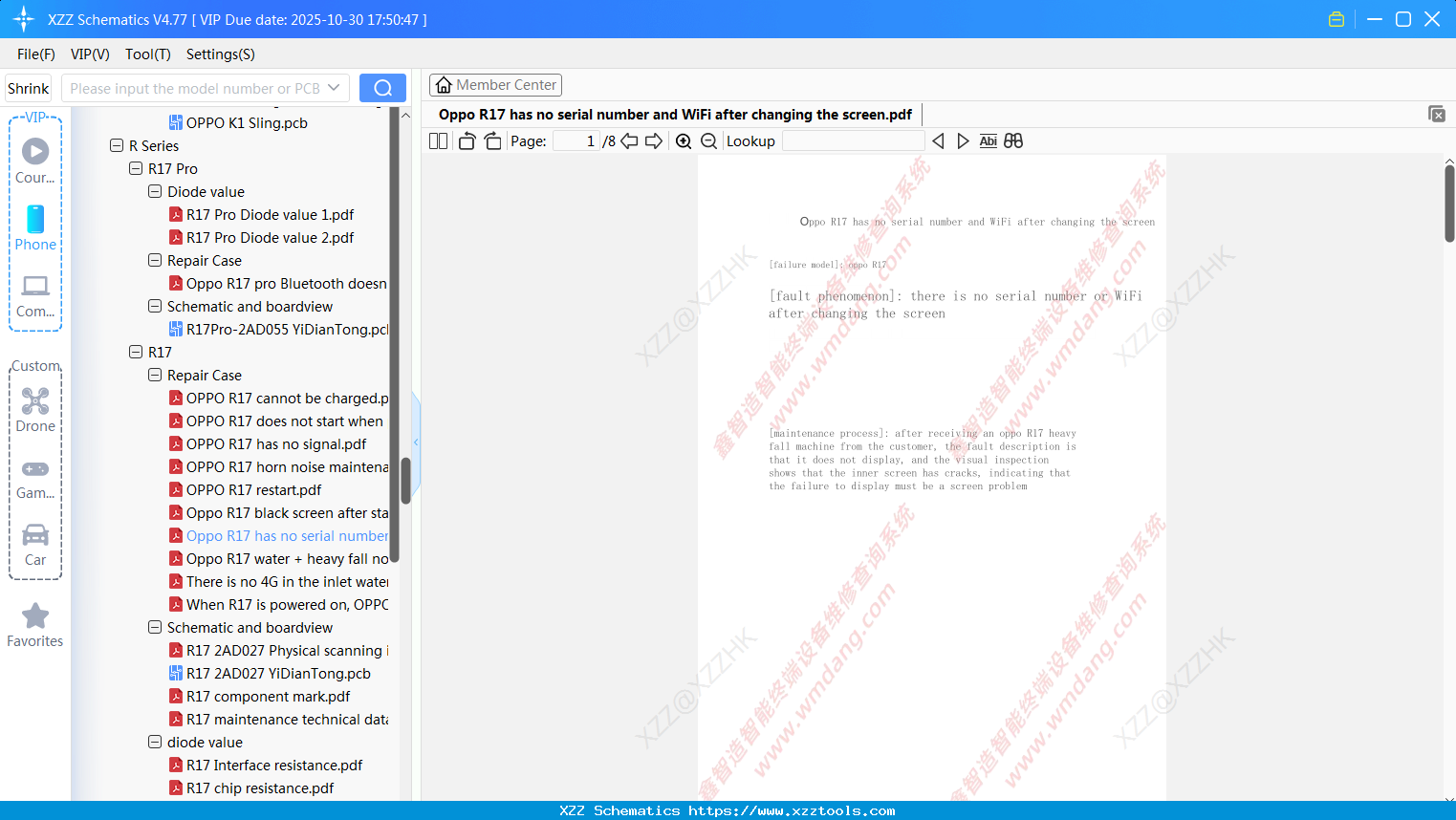
Task: Click the binoculars search icon
Action: [x=1013, y=141]
